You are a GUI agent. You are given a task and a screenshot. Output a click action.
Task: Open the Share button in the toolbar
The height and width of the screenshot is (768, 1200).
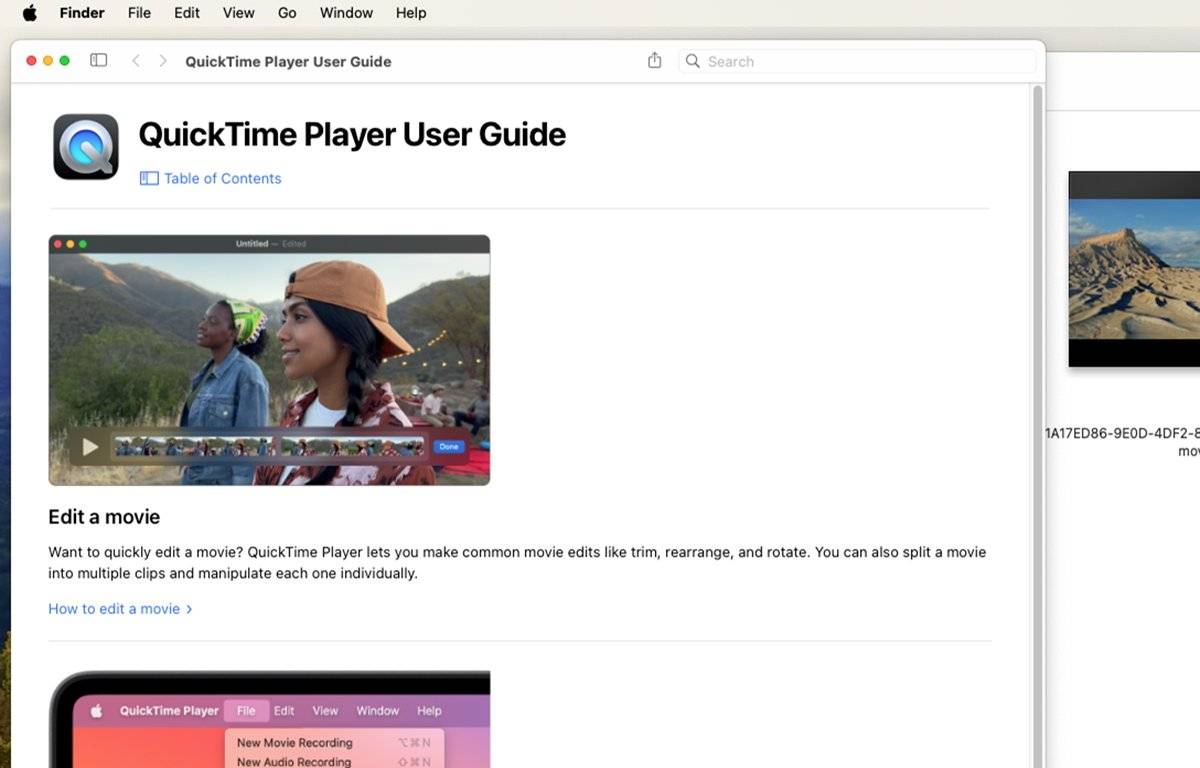point(655,61)
